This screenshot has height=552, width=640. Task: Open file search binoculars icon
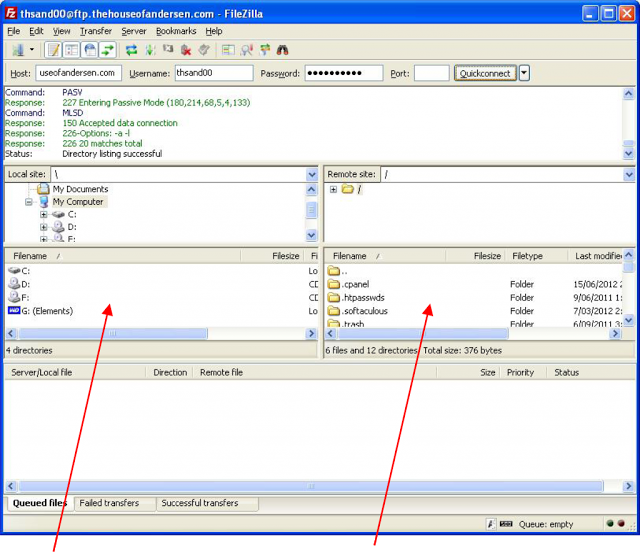(x=282, y=50)
